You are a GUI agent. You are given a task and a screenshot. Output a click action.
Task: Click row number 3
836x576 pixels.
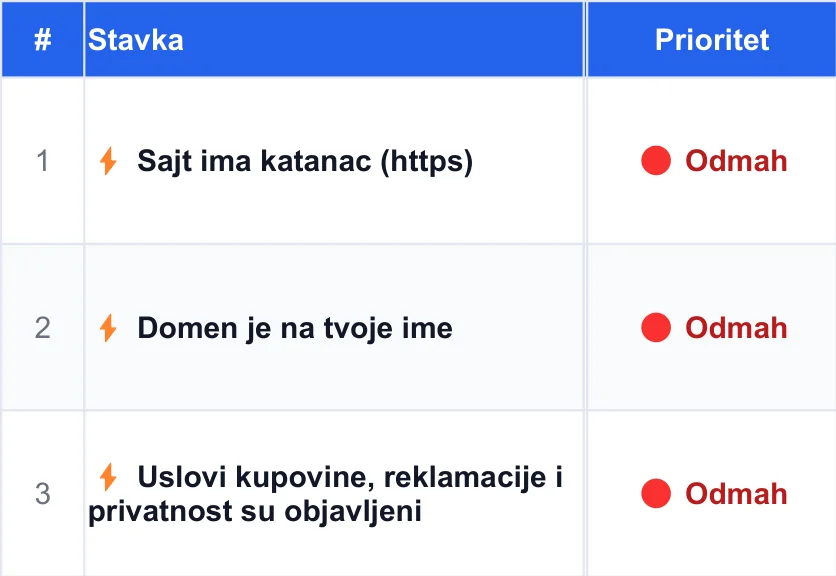[43, 494]
